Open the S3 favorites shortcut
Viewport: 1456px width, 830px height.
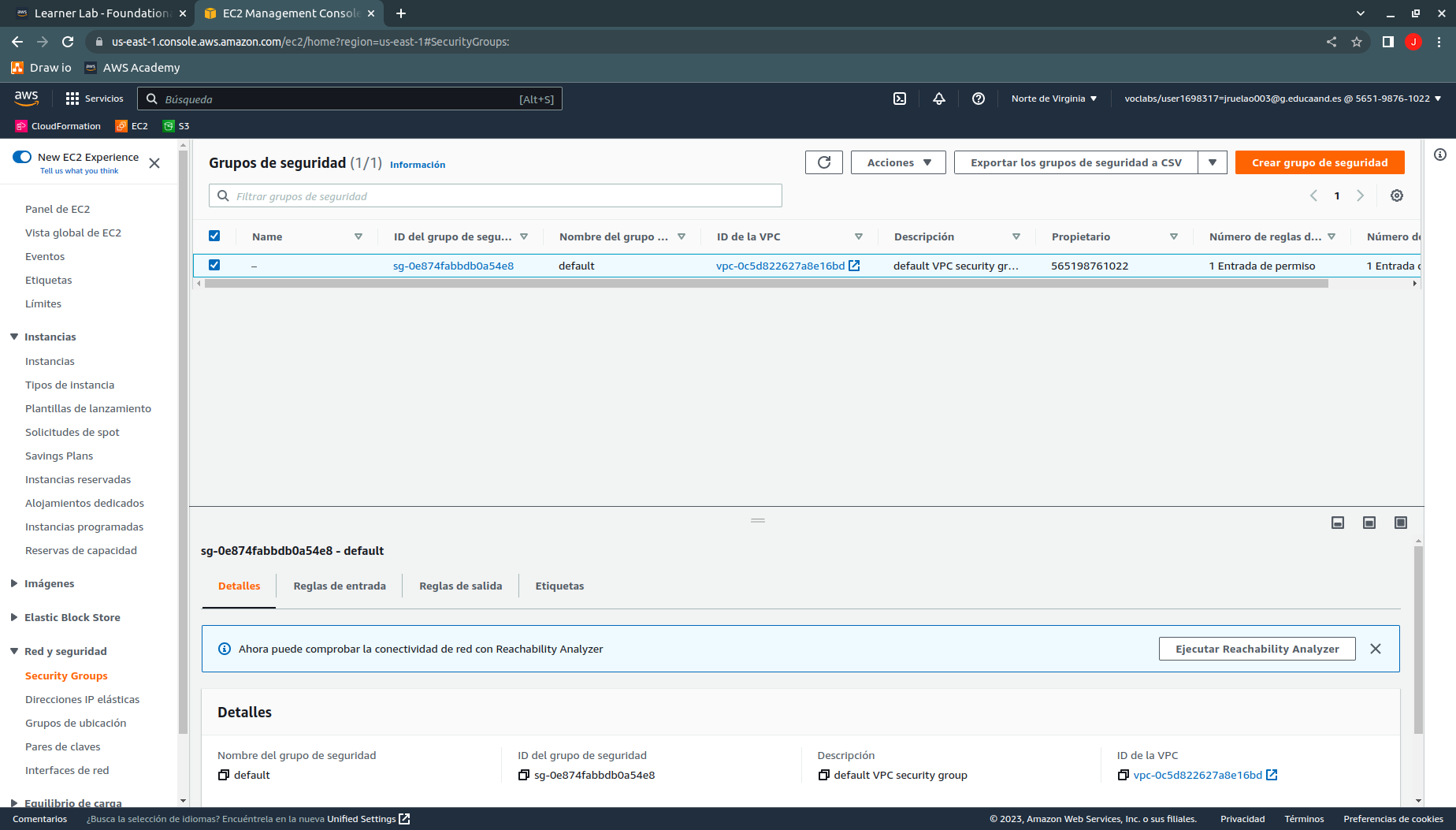[176, 126]
